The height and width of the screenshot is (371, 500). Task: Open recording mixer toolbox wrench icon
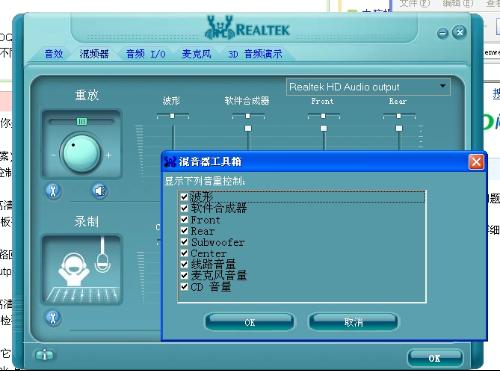[53, 318]
